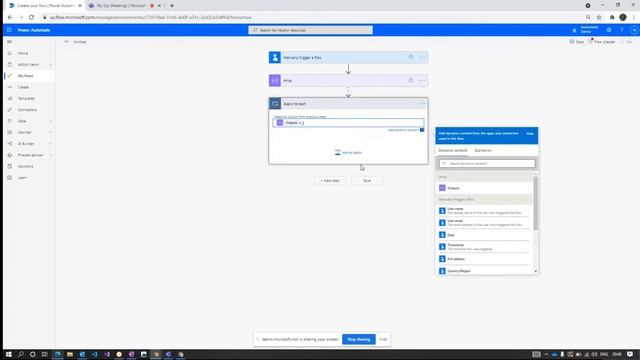Select My flows in the sidebar

click(x=25, y=76)
